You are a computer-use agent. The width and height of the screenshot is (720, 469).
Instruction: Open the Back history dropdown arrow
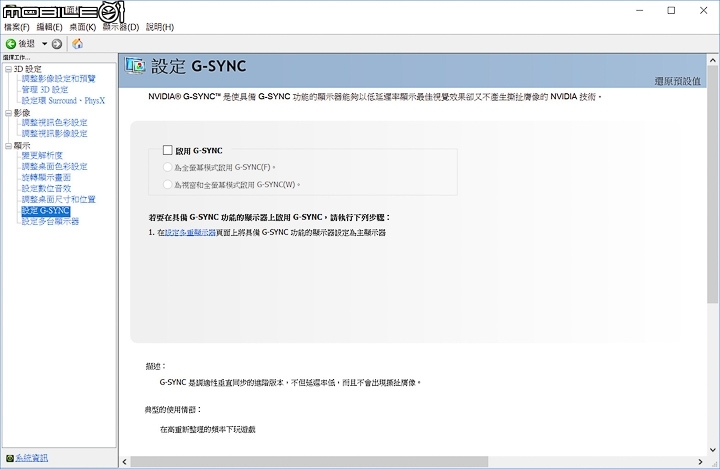(x=45, y=44)
